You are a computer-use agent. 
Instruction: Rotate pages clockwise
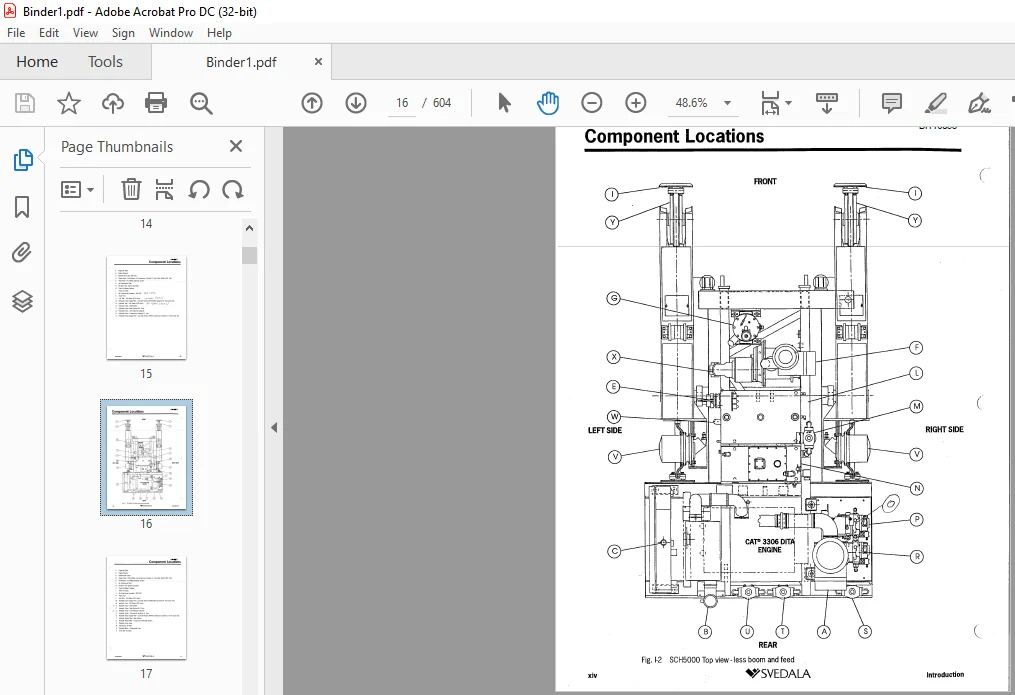[x=232, y=190]
